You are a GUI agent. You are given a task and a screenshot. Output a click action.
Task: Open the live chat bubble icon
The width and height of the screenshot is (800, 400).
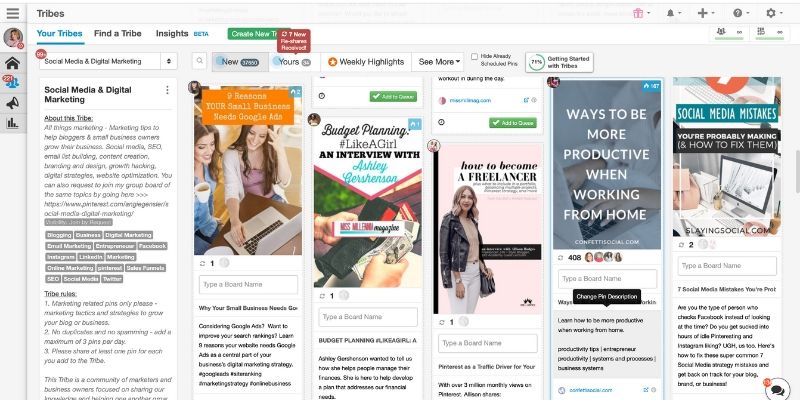pos(778,390)
